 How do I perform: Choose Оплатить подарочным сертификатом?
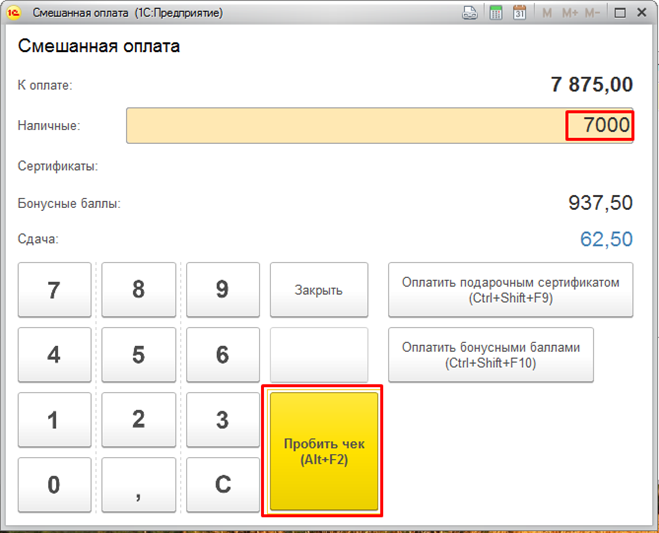coord(510,290)
